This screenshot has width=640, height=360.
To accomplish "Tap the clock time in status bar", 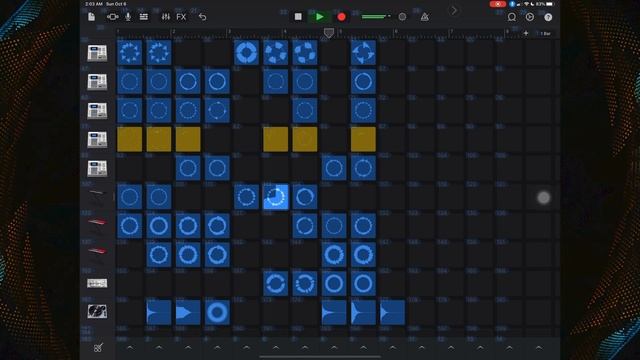I will (x=94, y=4).
